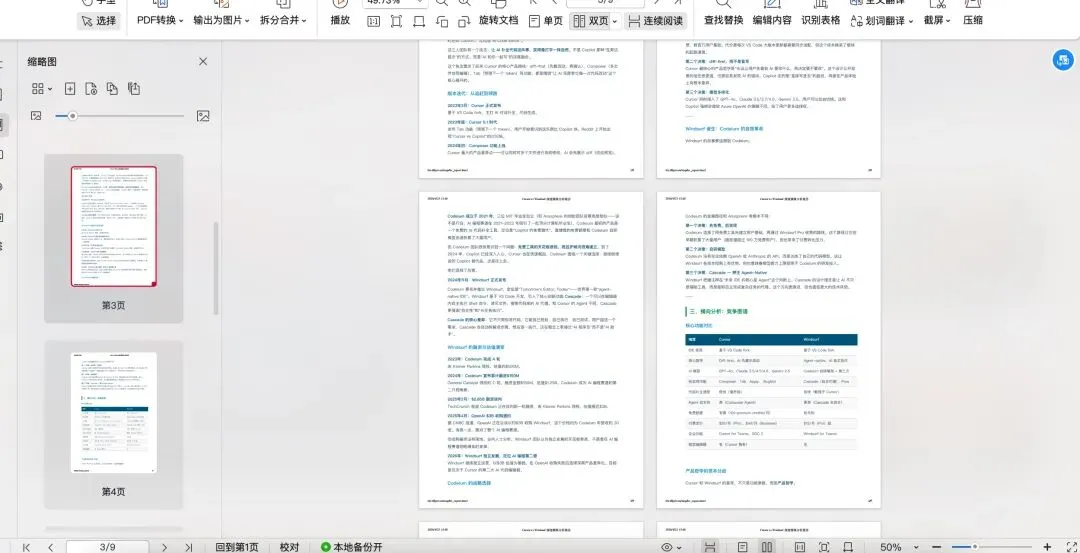Go to next page with status bar arrow
The height and width of the screenshot is (553, 1080).
(x=164, y=547)
